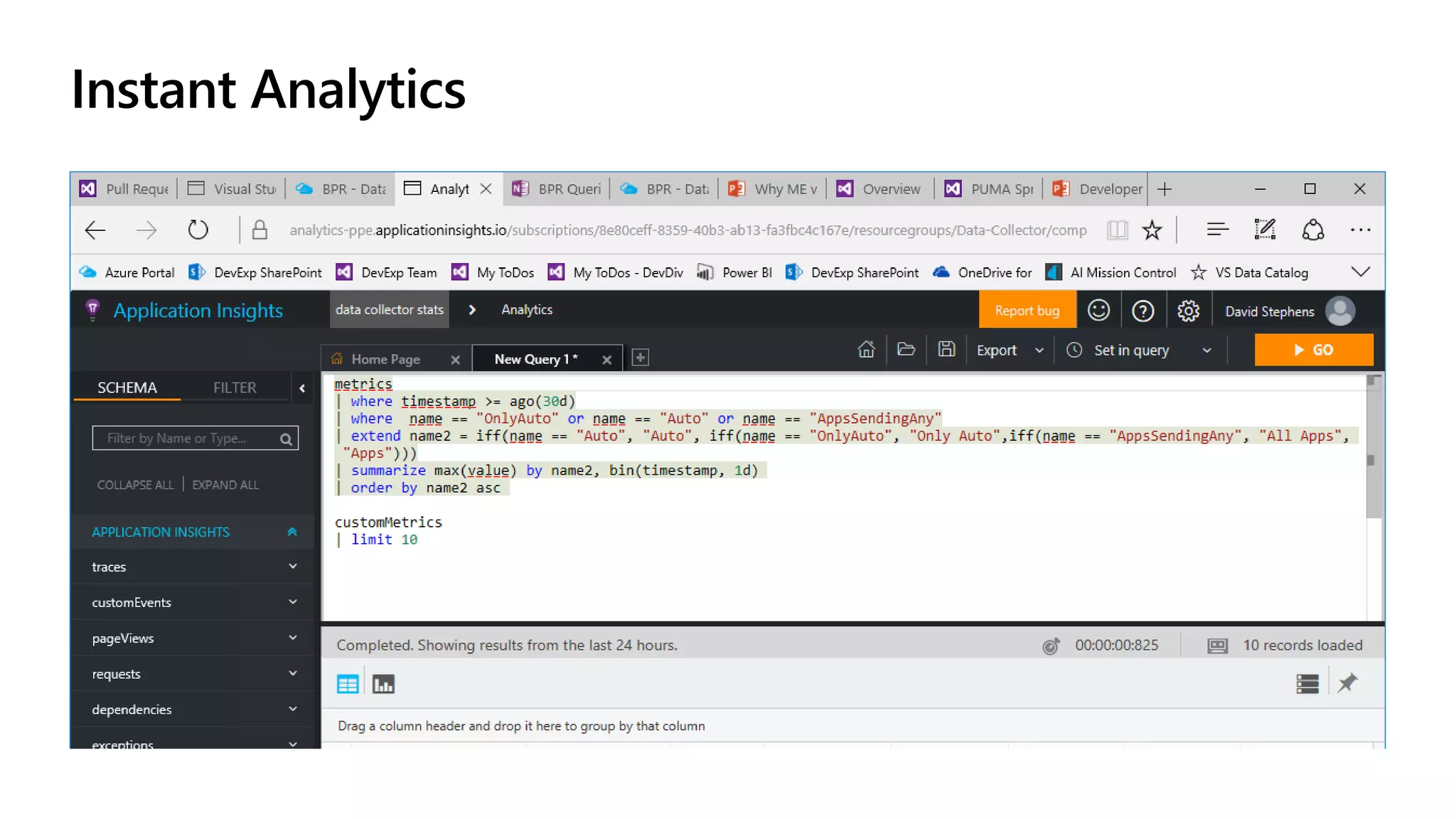This screenshot has width=1456, height=819.
Task: Open query with folder icon
Action: tap(906, 349)
